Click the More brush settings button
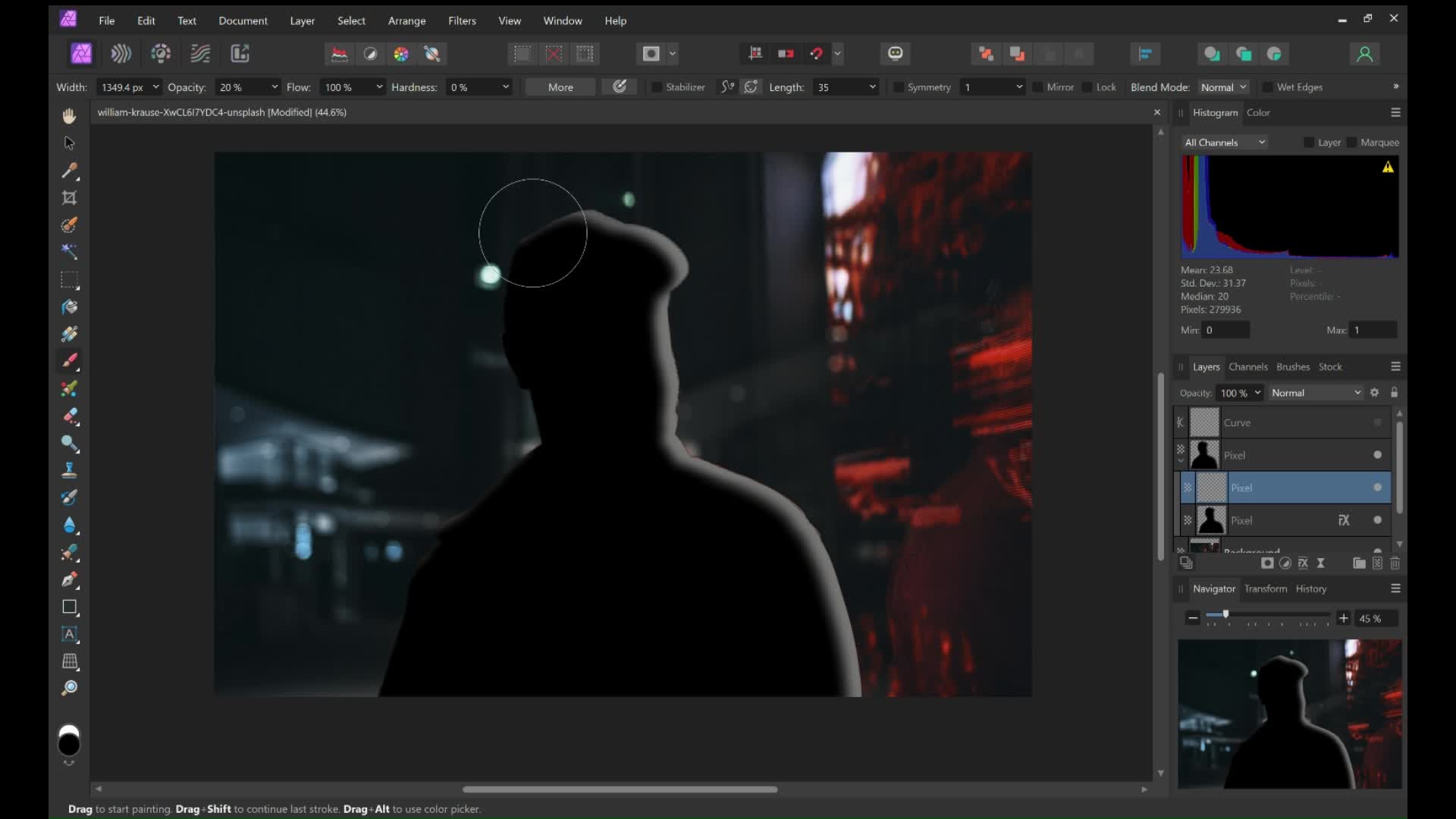 point(559,86)
